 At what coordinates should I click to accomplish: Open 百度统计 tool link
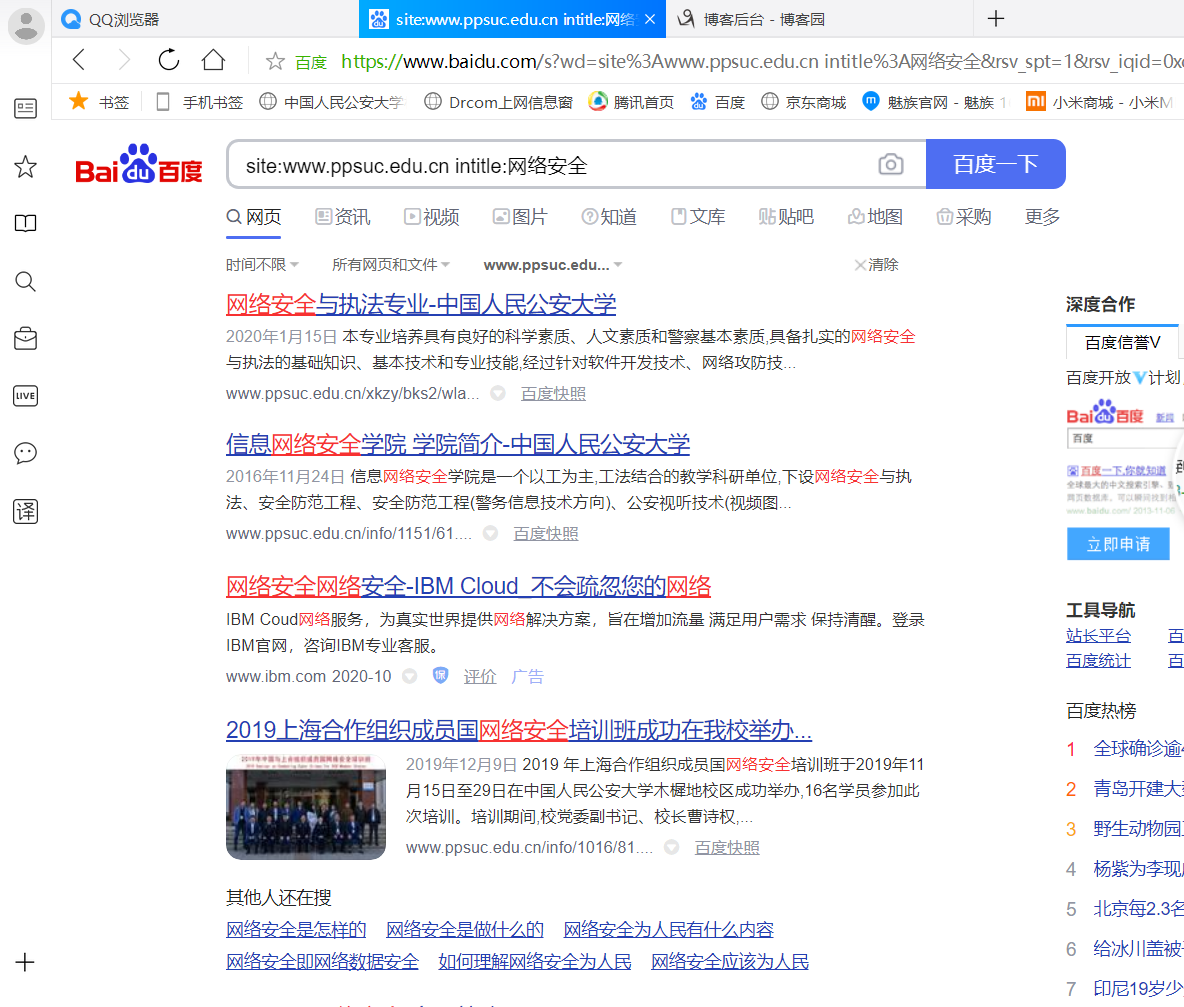[1099, 661]
